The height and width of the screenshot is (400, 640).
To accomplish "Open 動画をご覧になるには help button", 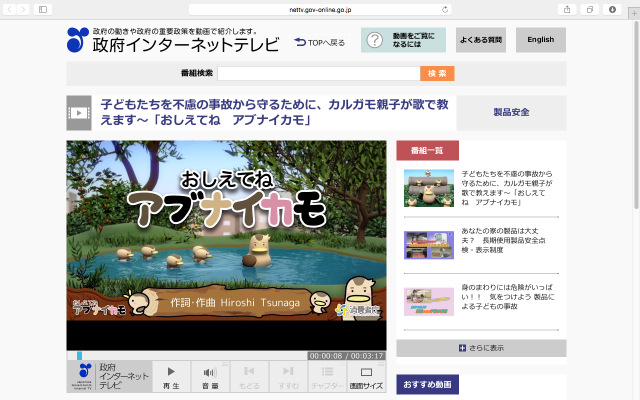I will (x=403, y=40).
